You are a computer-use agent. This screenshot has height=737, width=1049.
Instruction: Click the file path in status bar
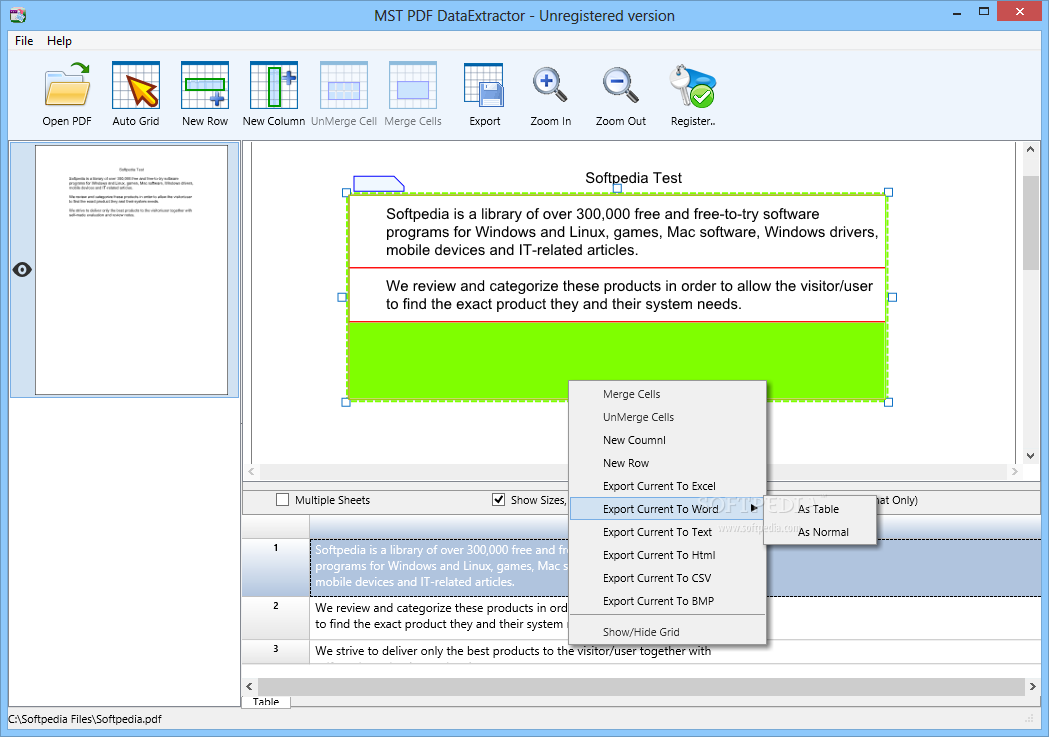click(85, 719)
